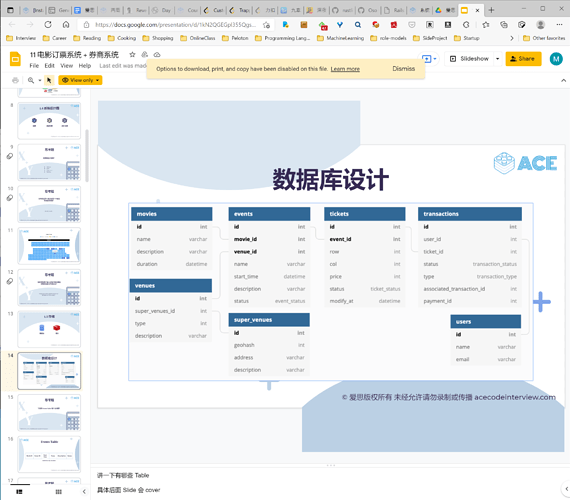Viewport: 570px width, 500px height.
Task: Switch to grid view icon
Action: click(x=59, y=492)
